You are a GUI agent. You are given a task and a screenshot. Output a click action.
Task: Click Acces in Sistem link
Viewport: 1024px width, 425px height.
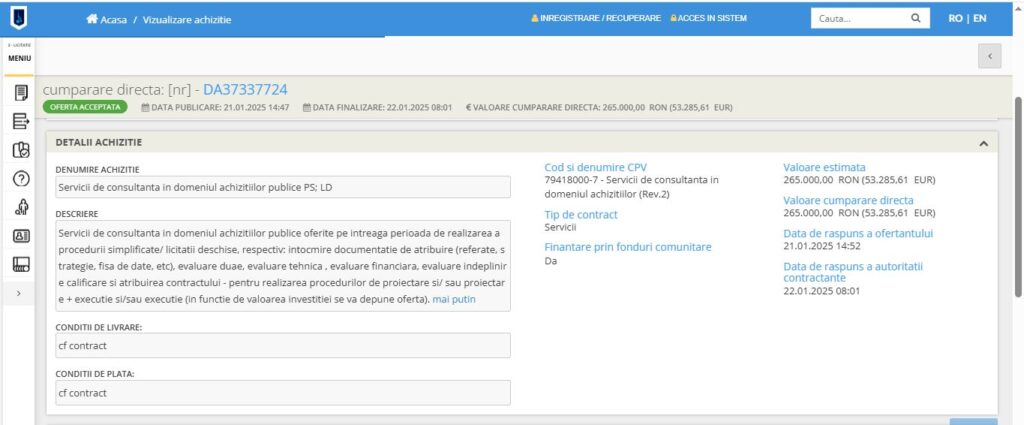click(708, 19)
